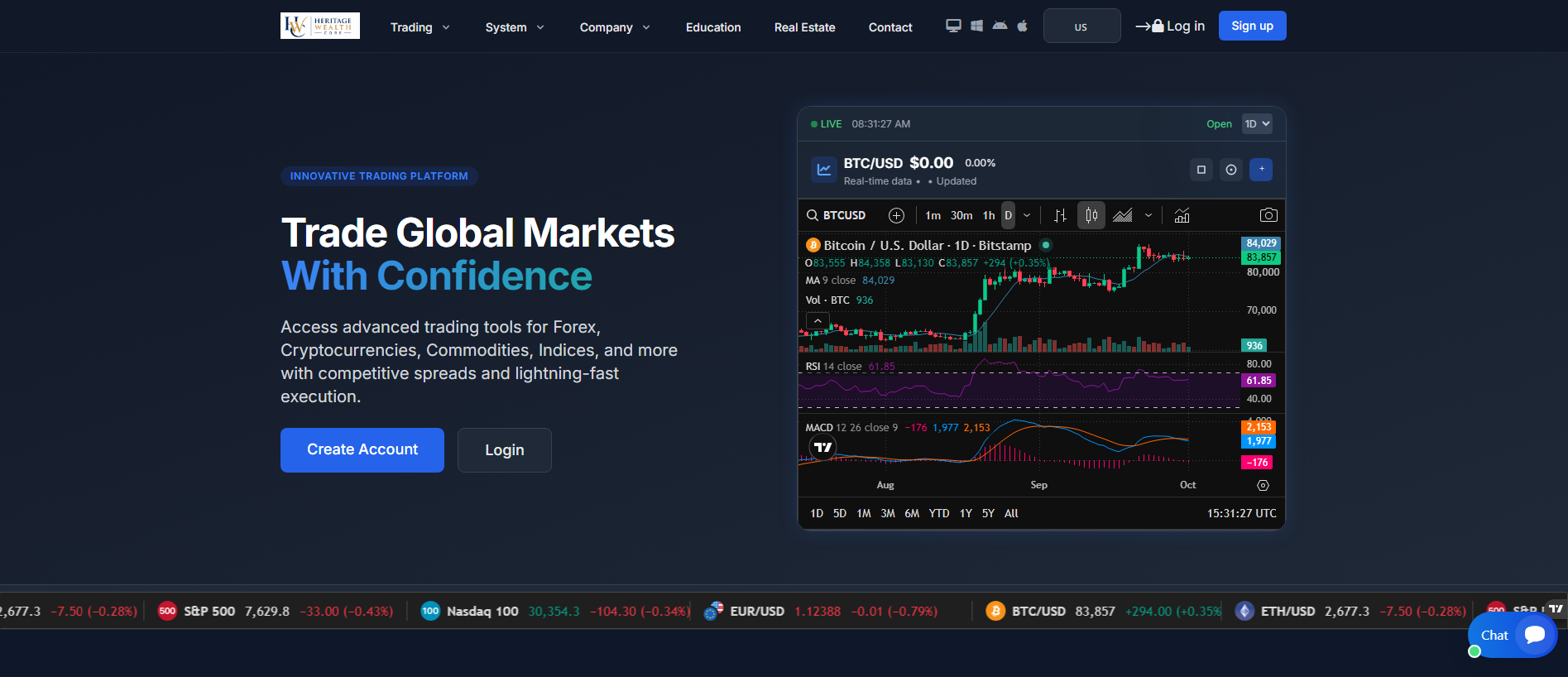Switch chart interval to 30m
1568x677 pixels.
[x=961, y=215]
